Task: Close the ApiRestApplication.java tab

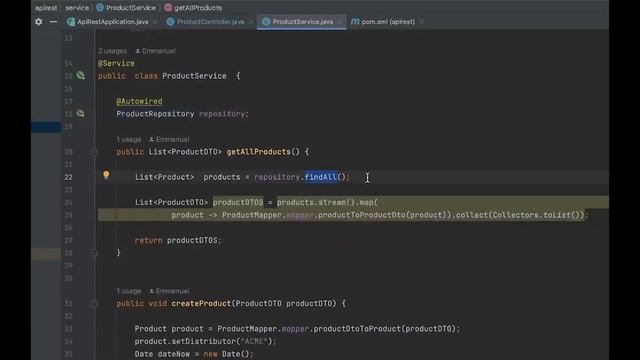Action: [155, 22]
